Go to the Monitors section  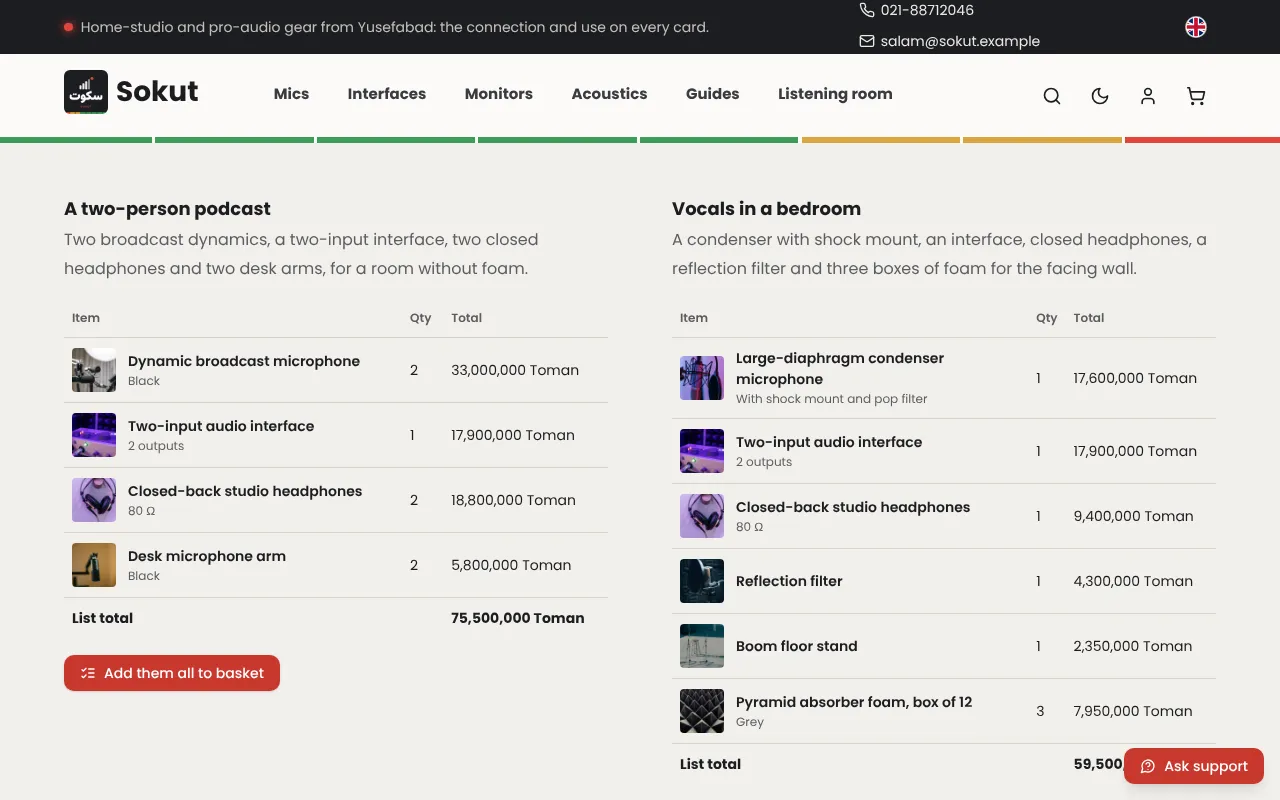(499, 94)
